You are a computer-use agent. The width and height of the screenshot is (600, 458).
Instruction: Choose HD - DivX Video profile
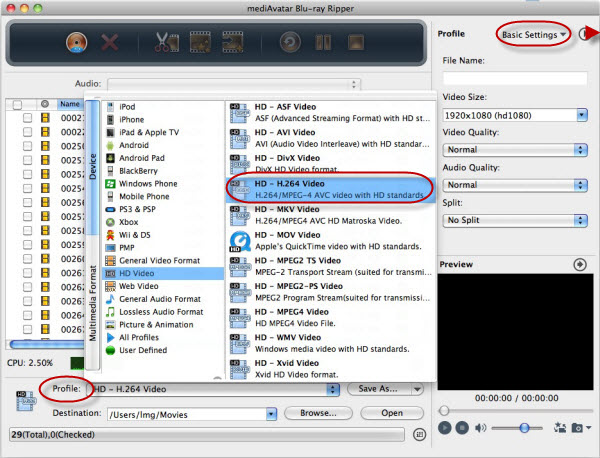pyautogui.click(x=331, y=164)
